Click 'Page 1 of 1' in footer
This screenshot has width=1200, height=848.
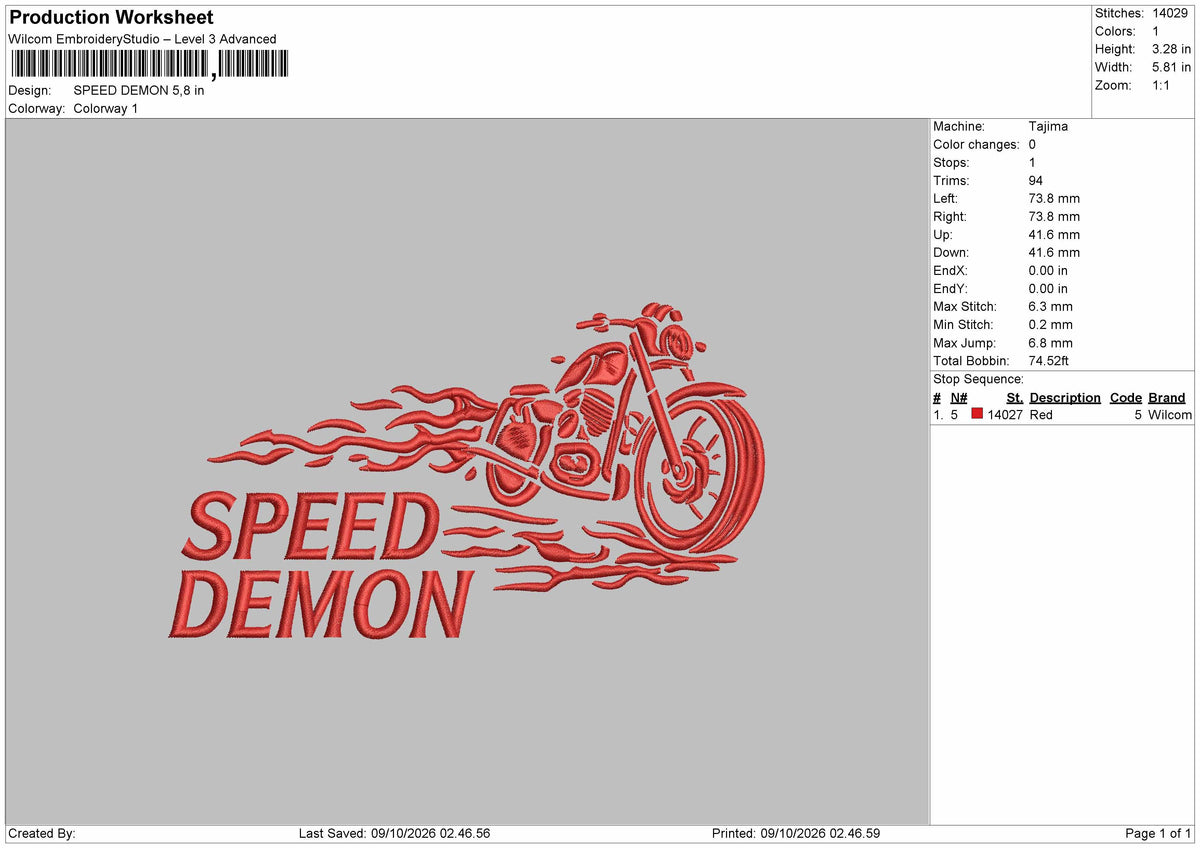[1158, 834]
